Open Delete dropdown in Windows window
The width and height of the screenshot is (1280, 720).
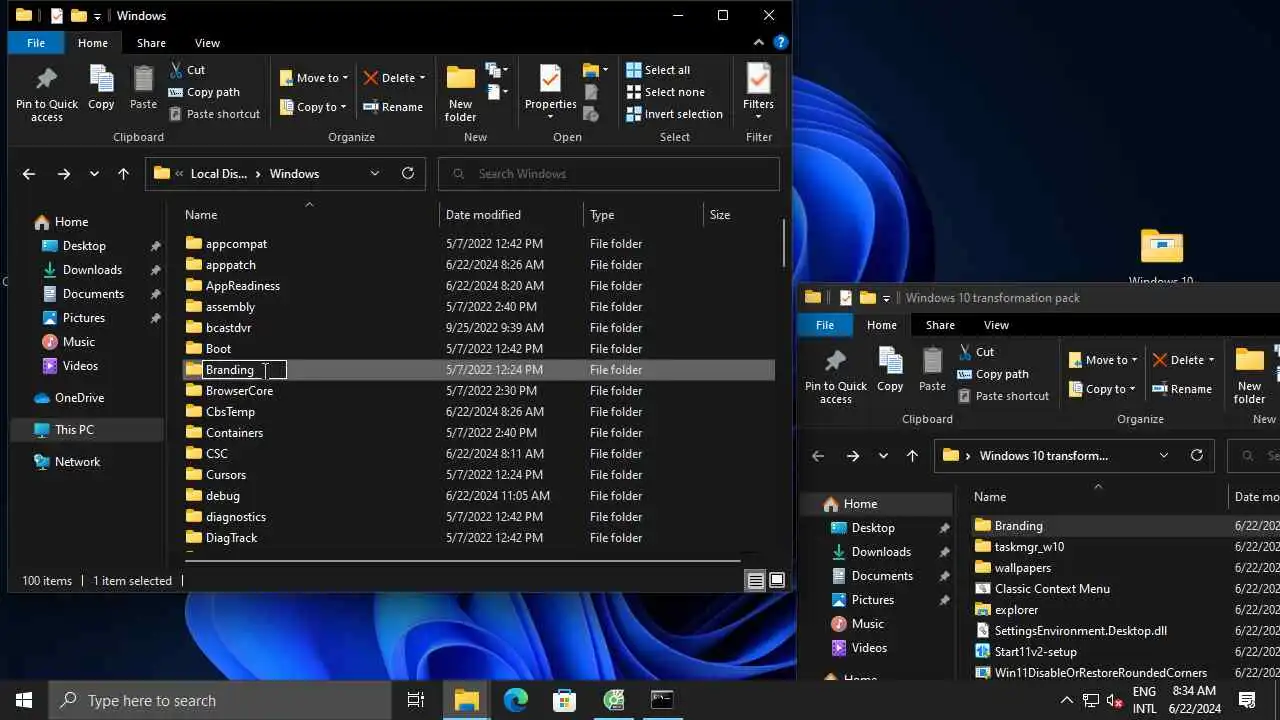point(395,78)
